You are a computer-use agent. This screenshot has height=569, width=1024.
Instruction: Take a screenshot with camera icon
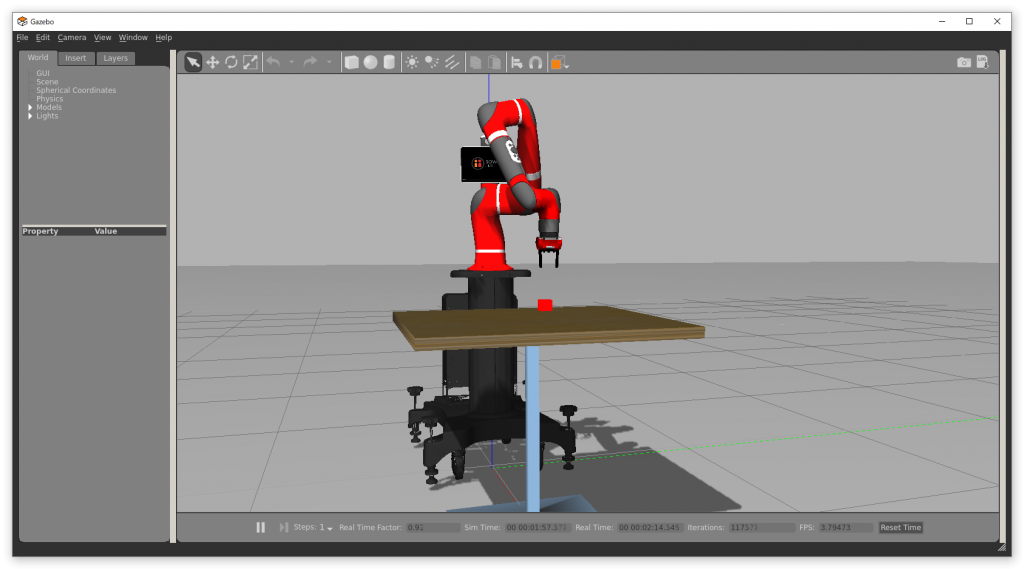(x=963, y=62)
